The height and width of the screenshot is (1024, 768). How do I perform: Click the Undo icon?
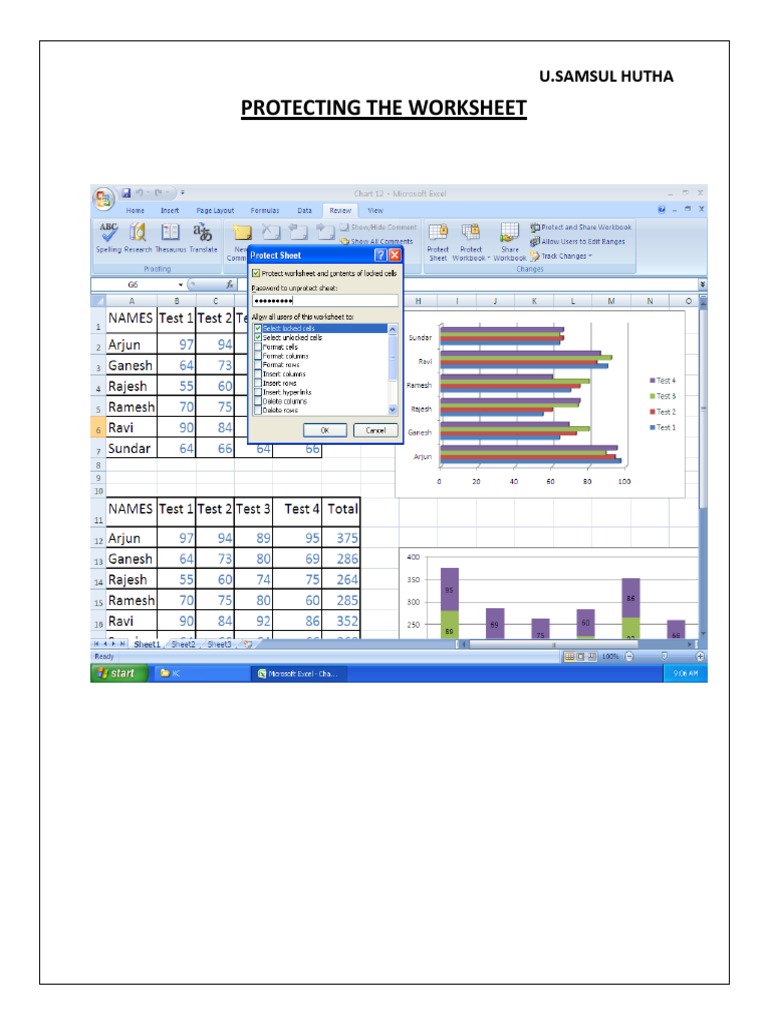[x=139, y=193]
